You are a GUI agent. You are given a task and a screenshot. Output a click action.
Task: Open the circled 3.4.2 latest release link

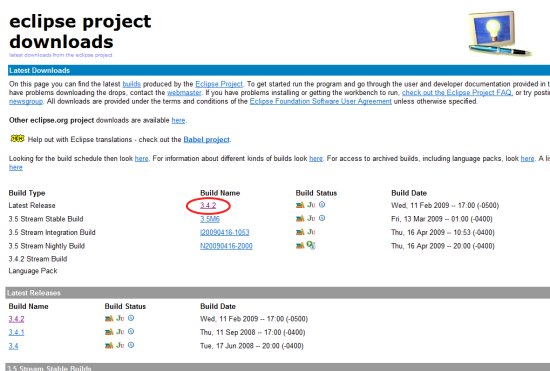(x=208, y=205)
